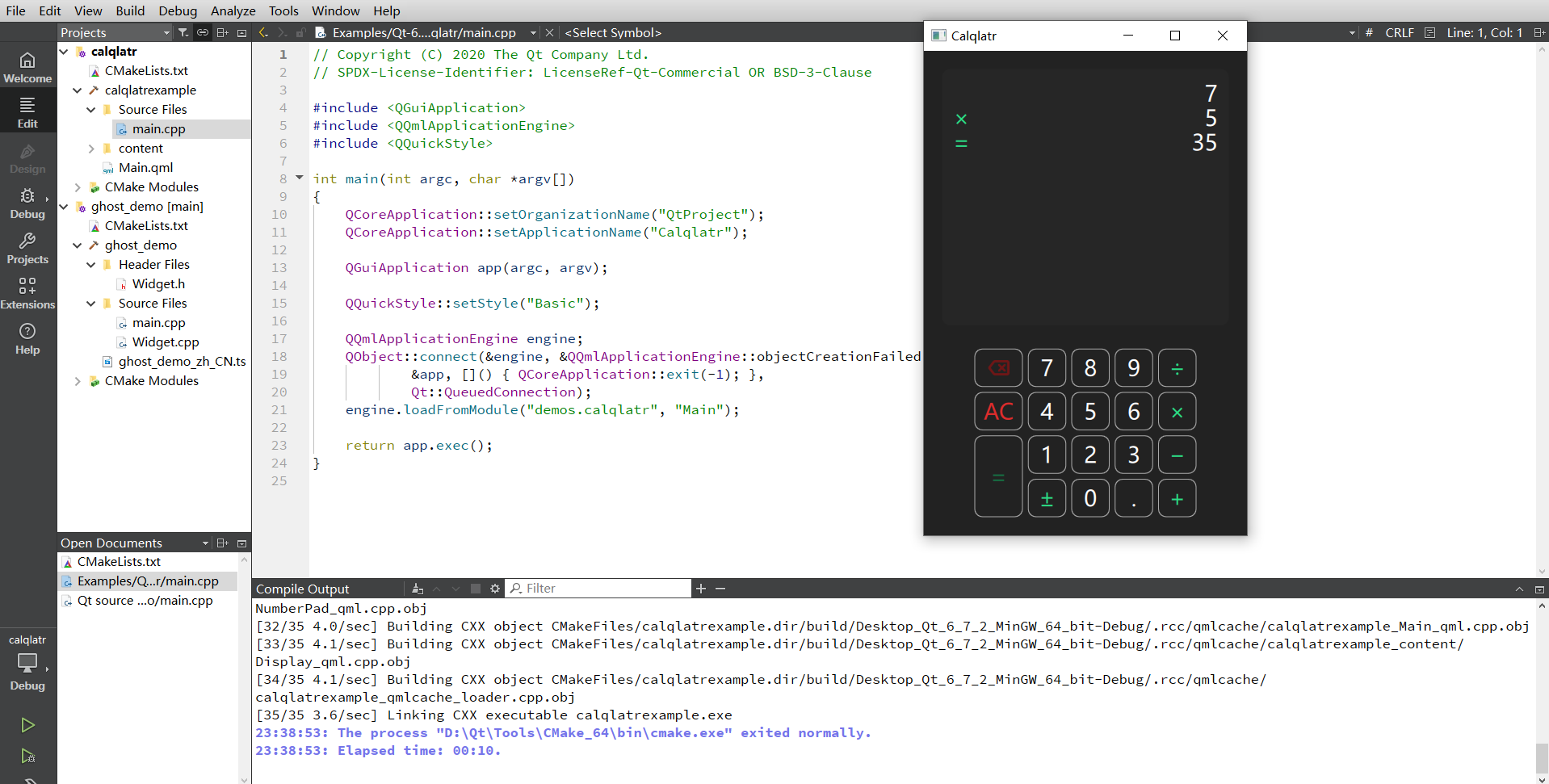Open the Tools menu

283,10
